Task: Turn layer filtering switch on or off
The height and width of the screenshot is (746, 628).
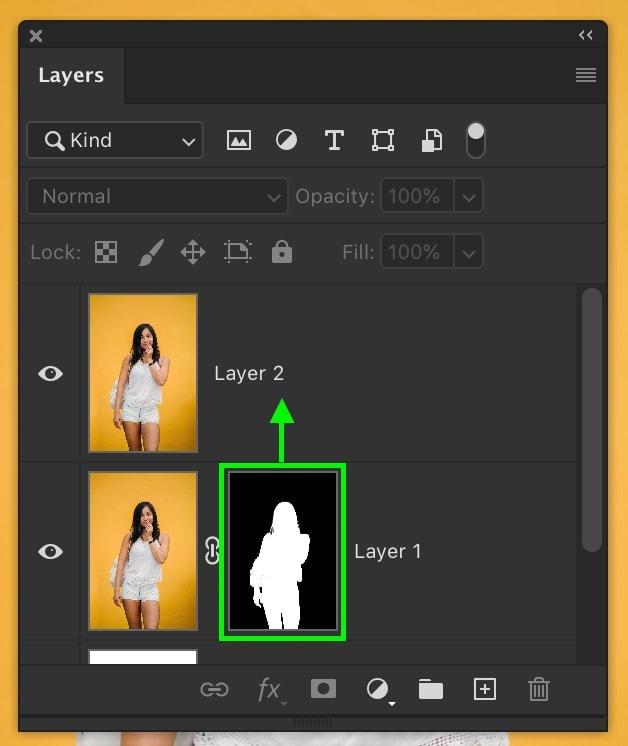Action: pos(476,140)
